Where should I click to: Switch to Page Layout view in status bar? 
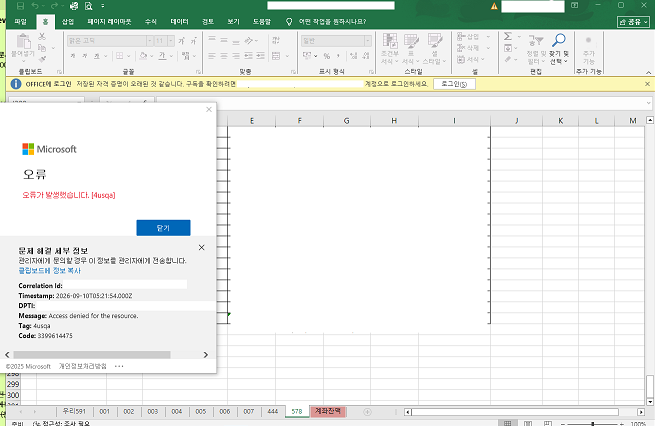pyautogui.click(x=528, y=423)
